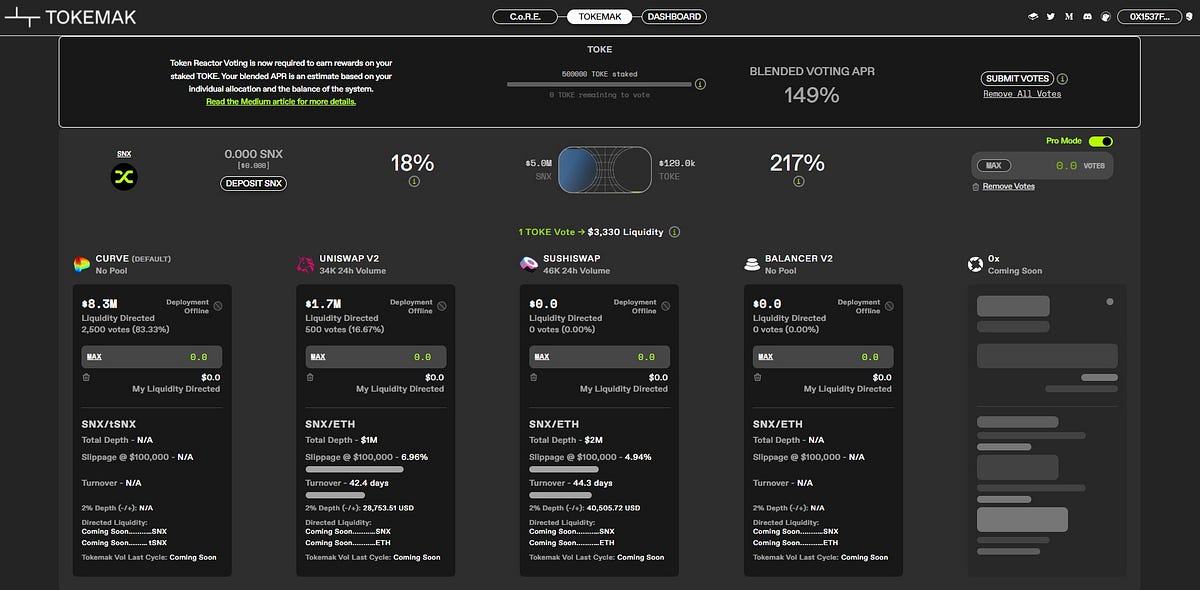Viewport: 1200px width, 590px height.
Task: Click the Sushiswap logo
Action: pyautogui.click(x=528, y=264)
